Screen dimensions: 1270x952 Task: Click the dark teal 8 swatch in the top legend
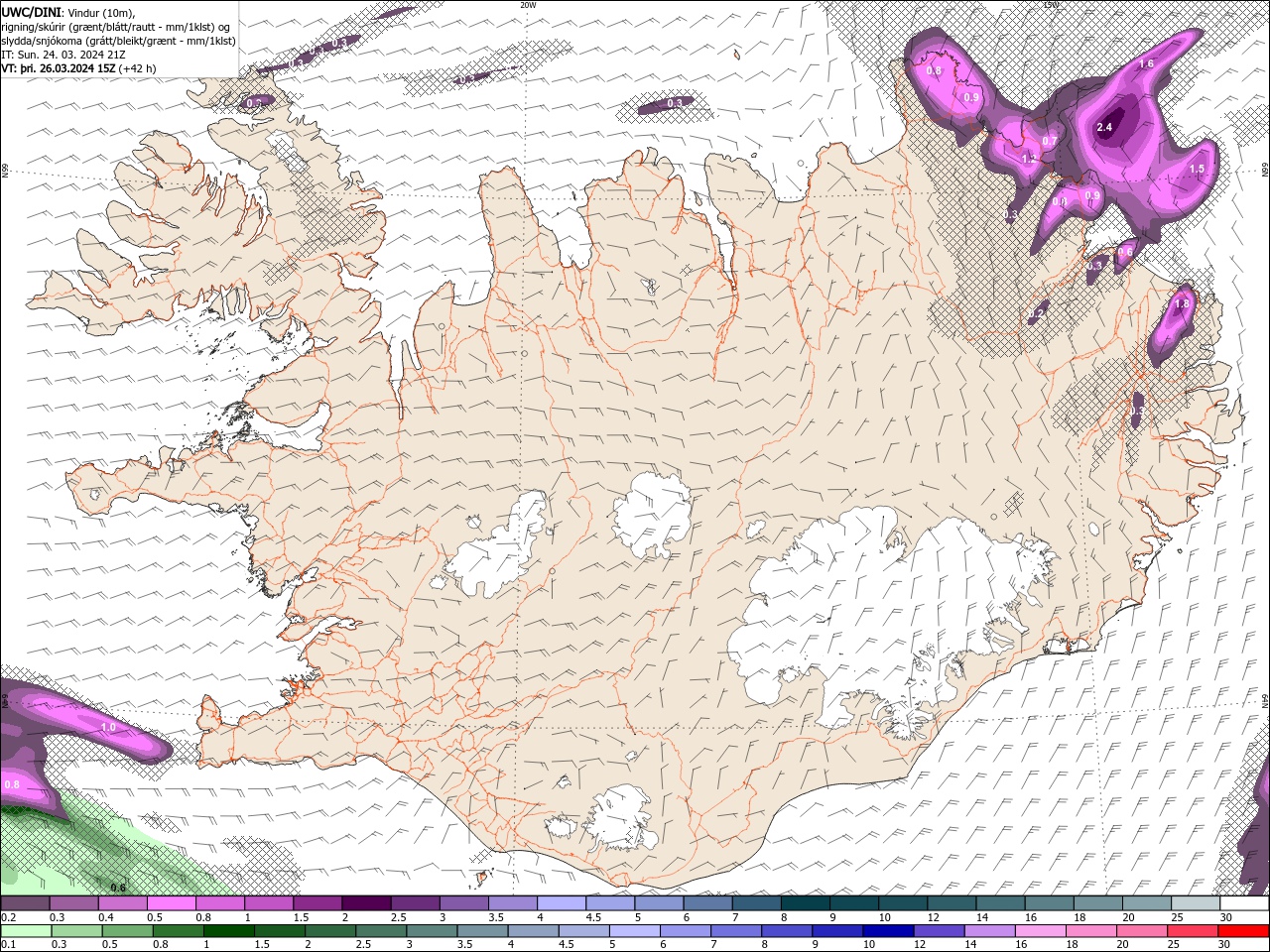tap(805, 903)
